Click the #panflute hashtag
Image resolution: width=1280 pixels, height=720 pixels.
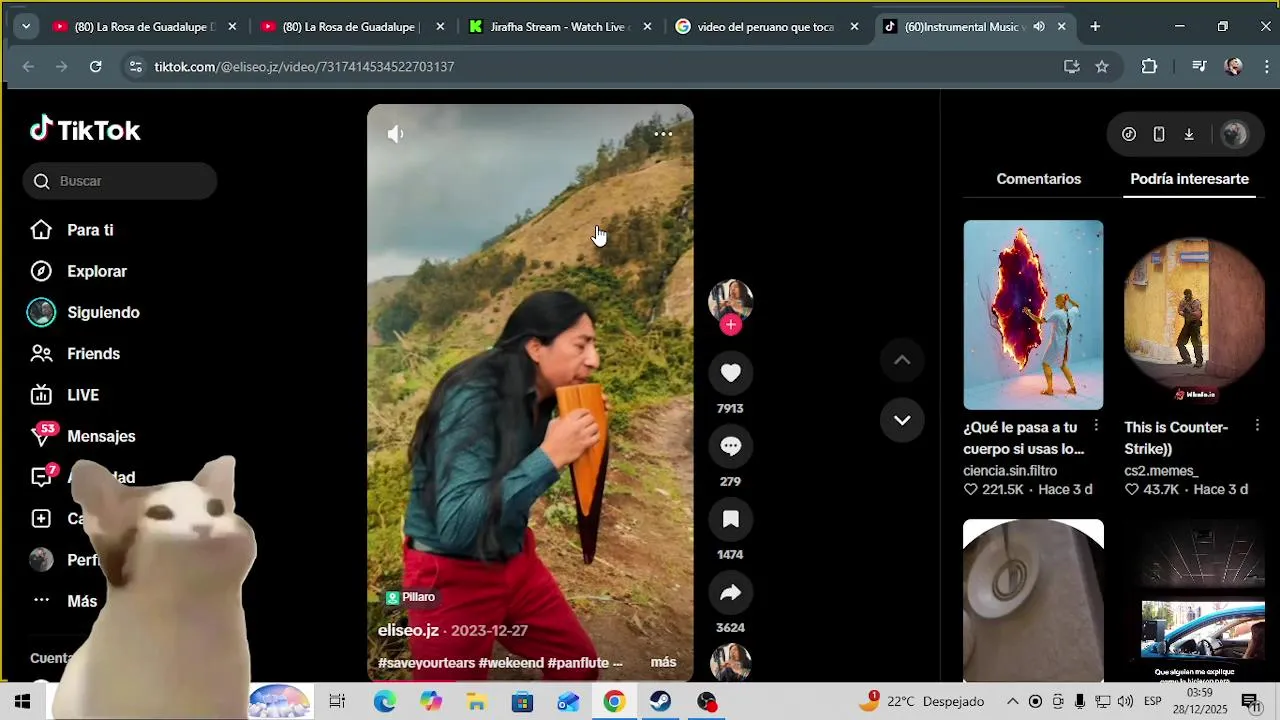click(579, 663)
